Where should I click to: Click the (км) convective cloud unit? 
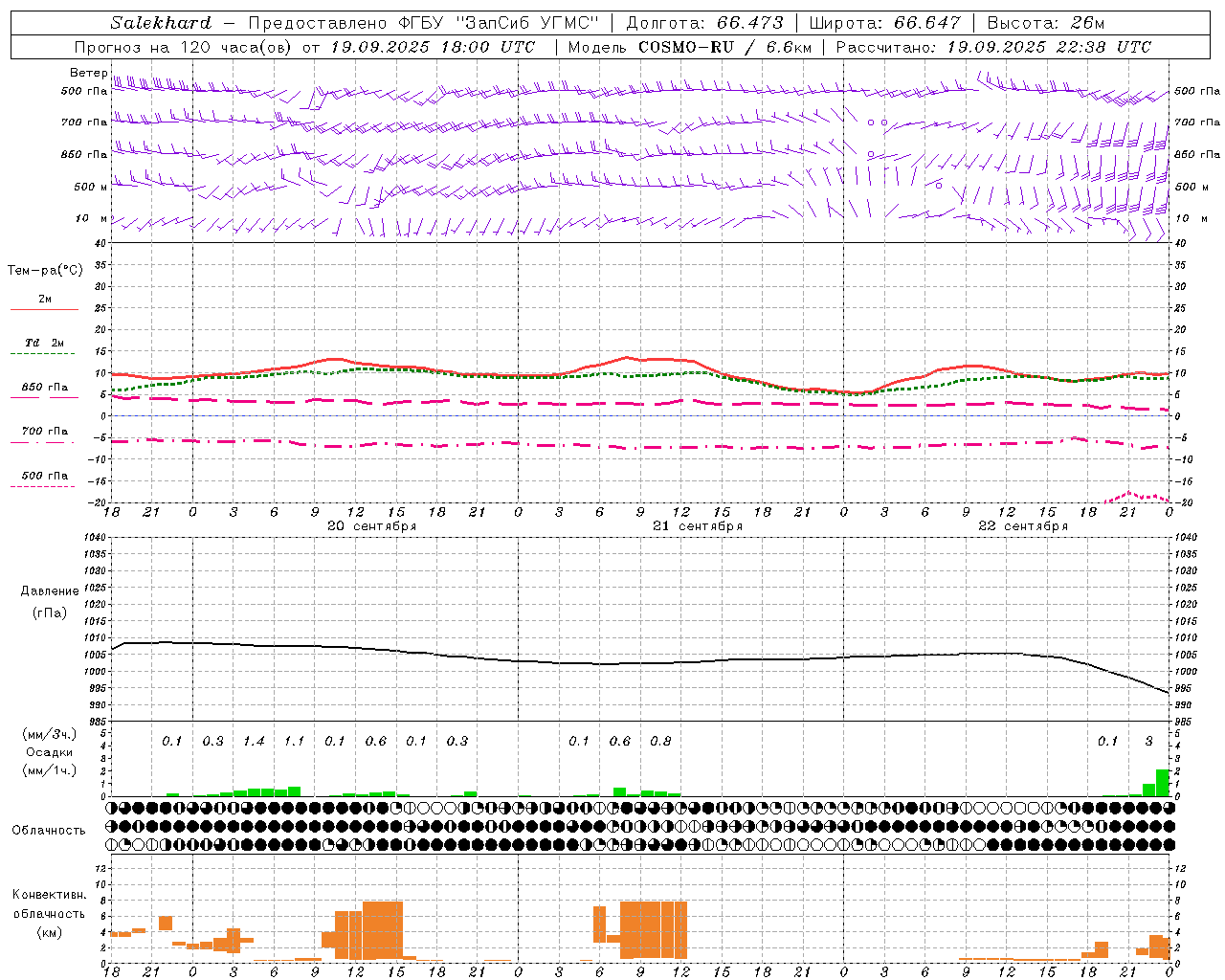click(x=51, y=932)
